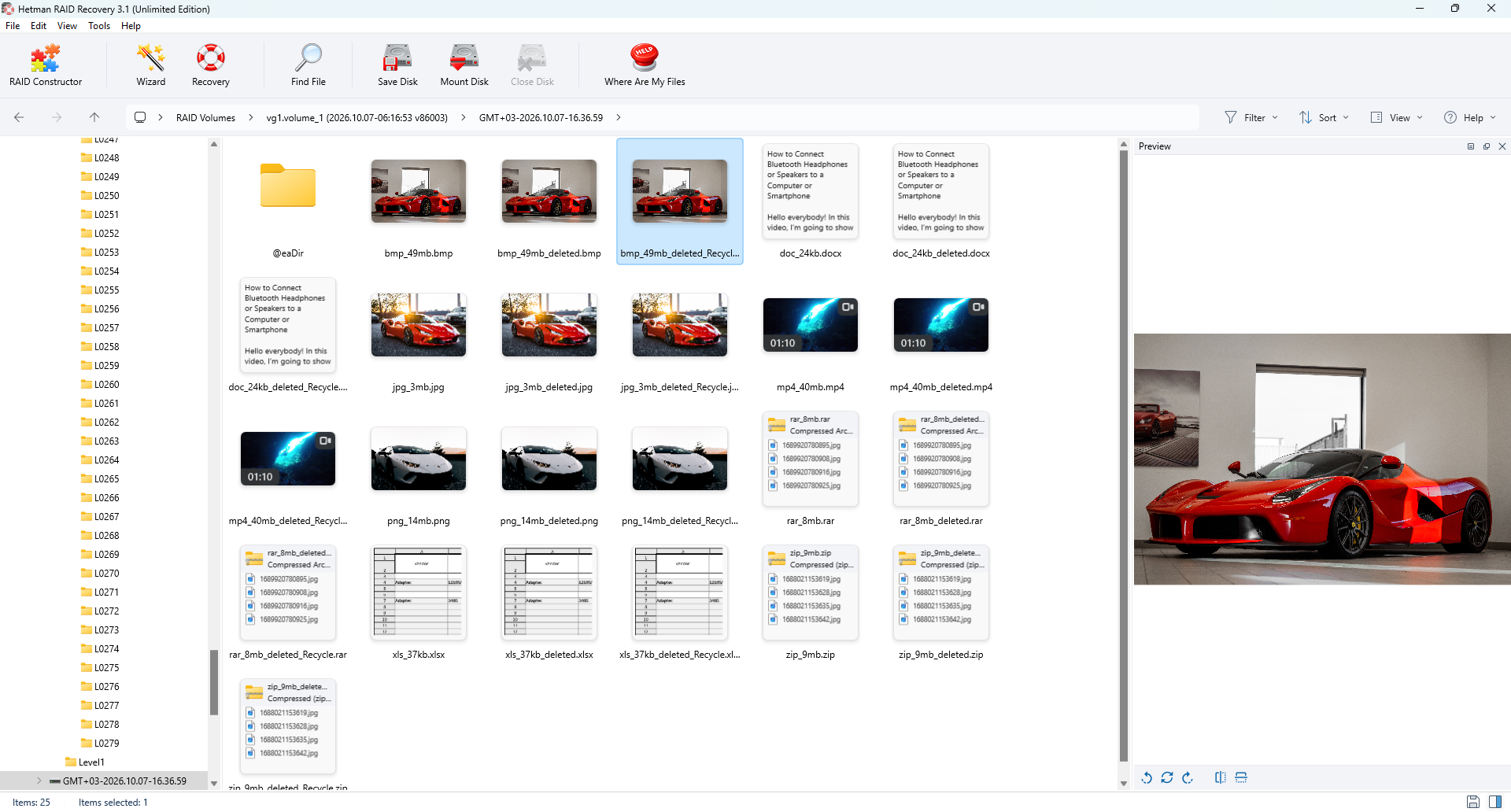Viewport: 1511px width, 812px height.
Task: Rotate the preview image counterclockwise
Action: point(1147,777)
